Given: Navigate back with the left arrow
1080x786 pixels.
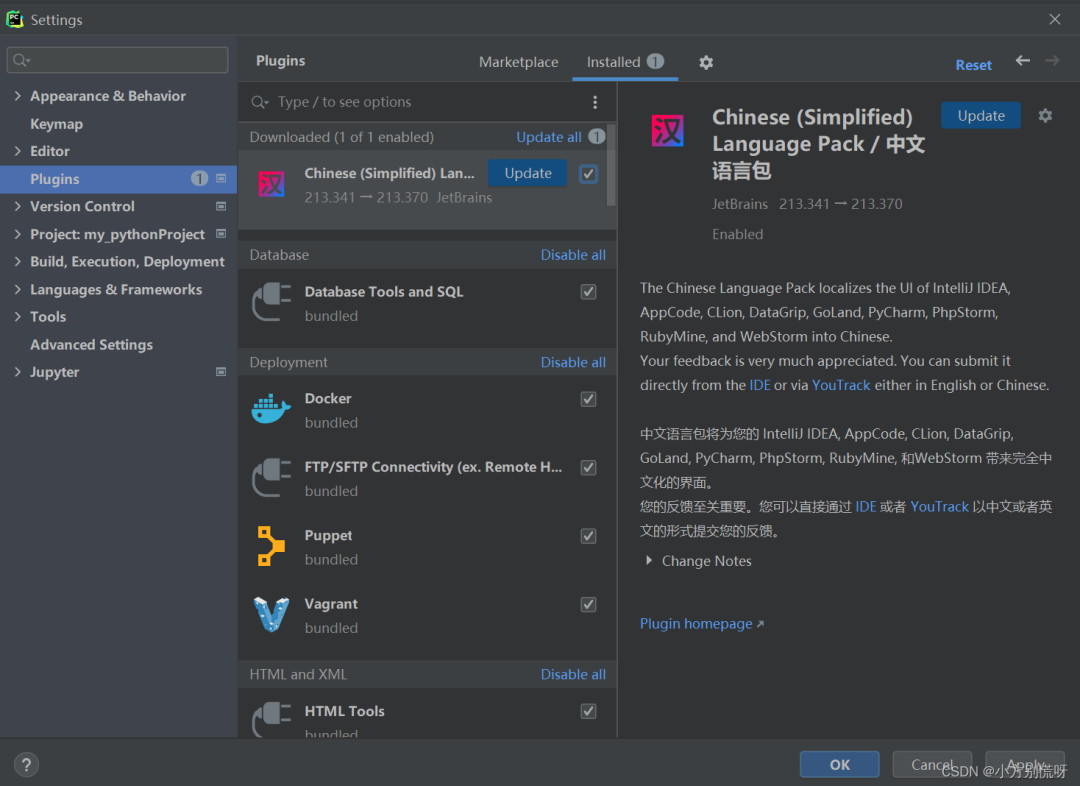Looking at the screenshot, I should point(1023,61).
